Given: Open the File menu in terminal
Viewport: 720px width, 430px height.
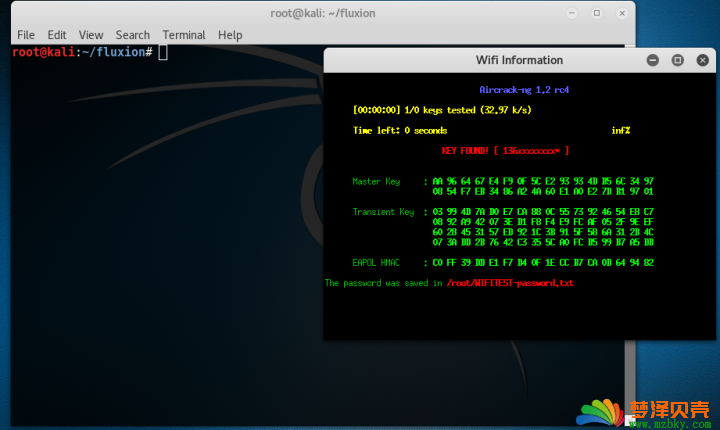Looking at the screenshot, I should point(26,35).
